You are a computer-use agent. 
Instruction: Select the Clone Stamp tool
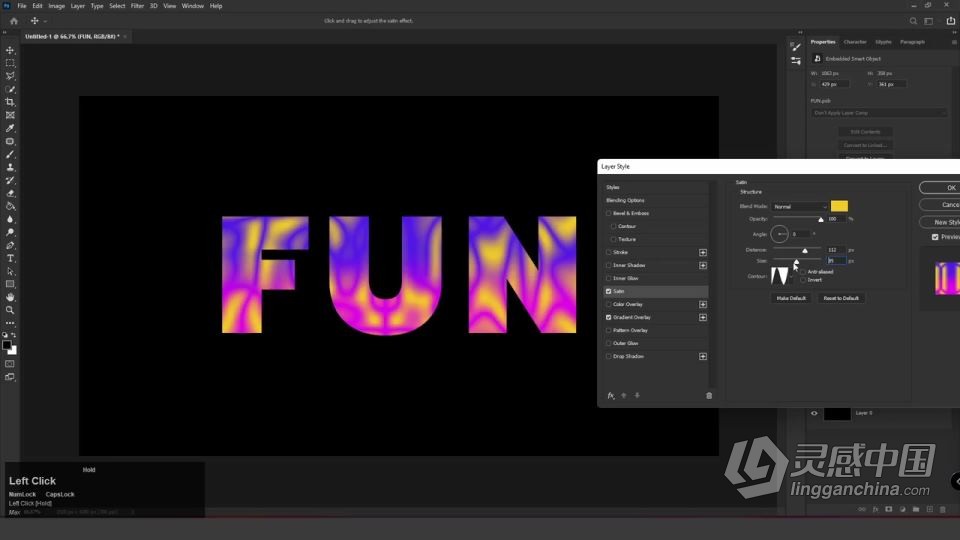[10, 167]
